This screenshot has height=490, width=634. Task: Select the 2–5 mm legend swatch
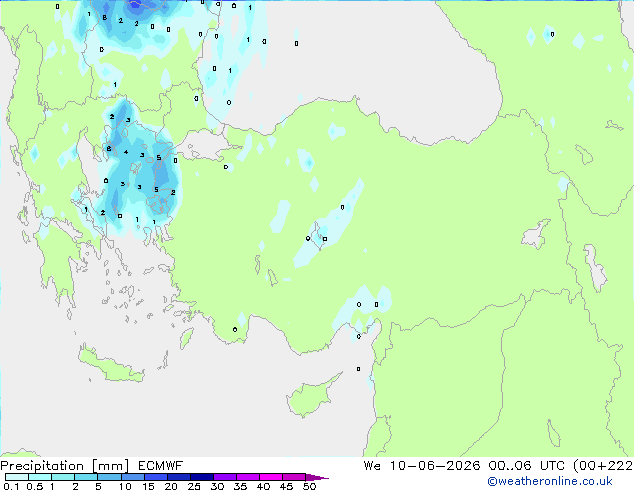(86, 477)
